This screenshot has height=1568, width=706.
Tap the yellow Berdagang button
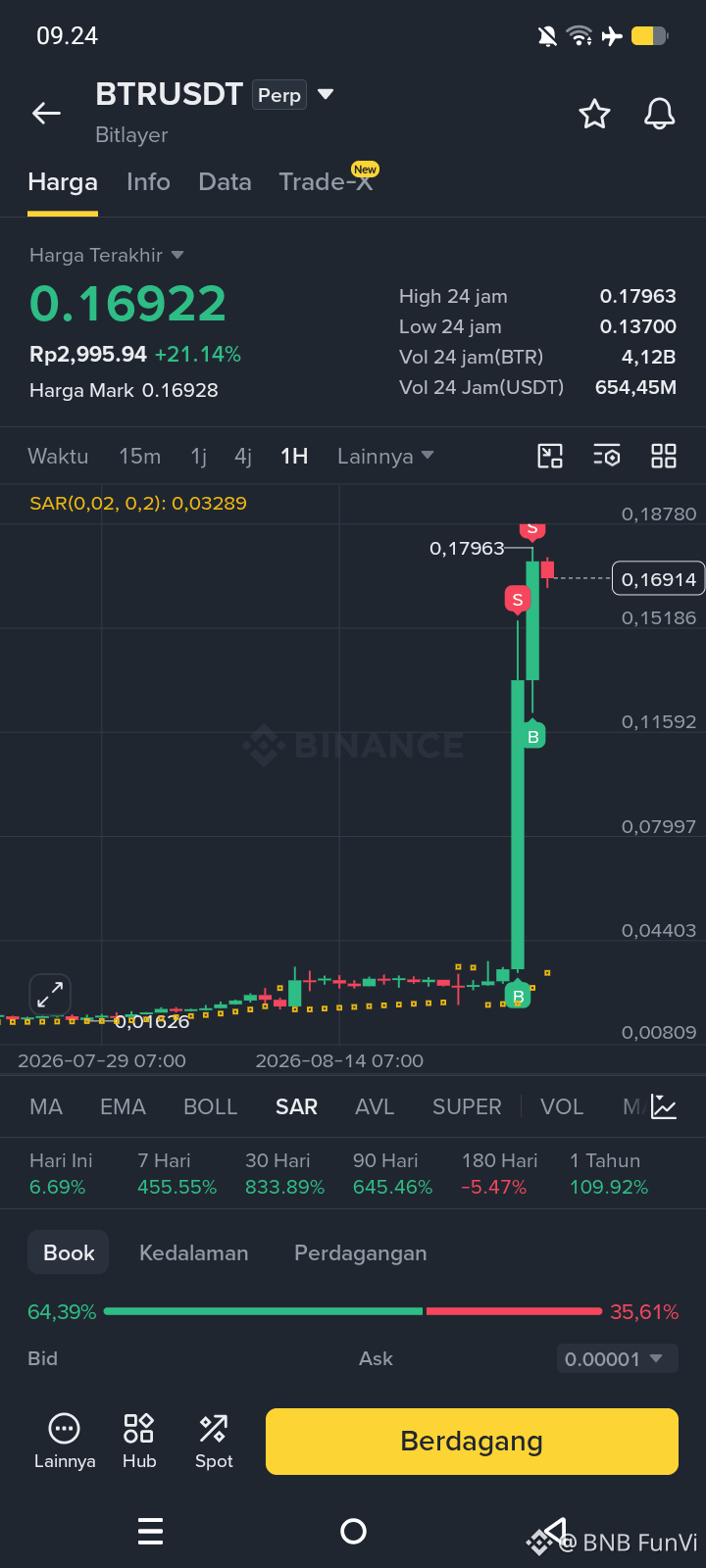tap(472, 1441)
